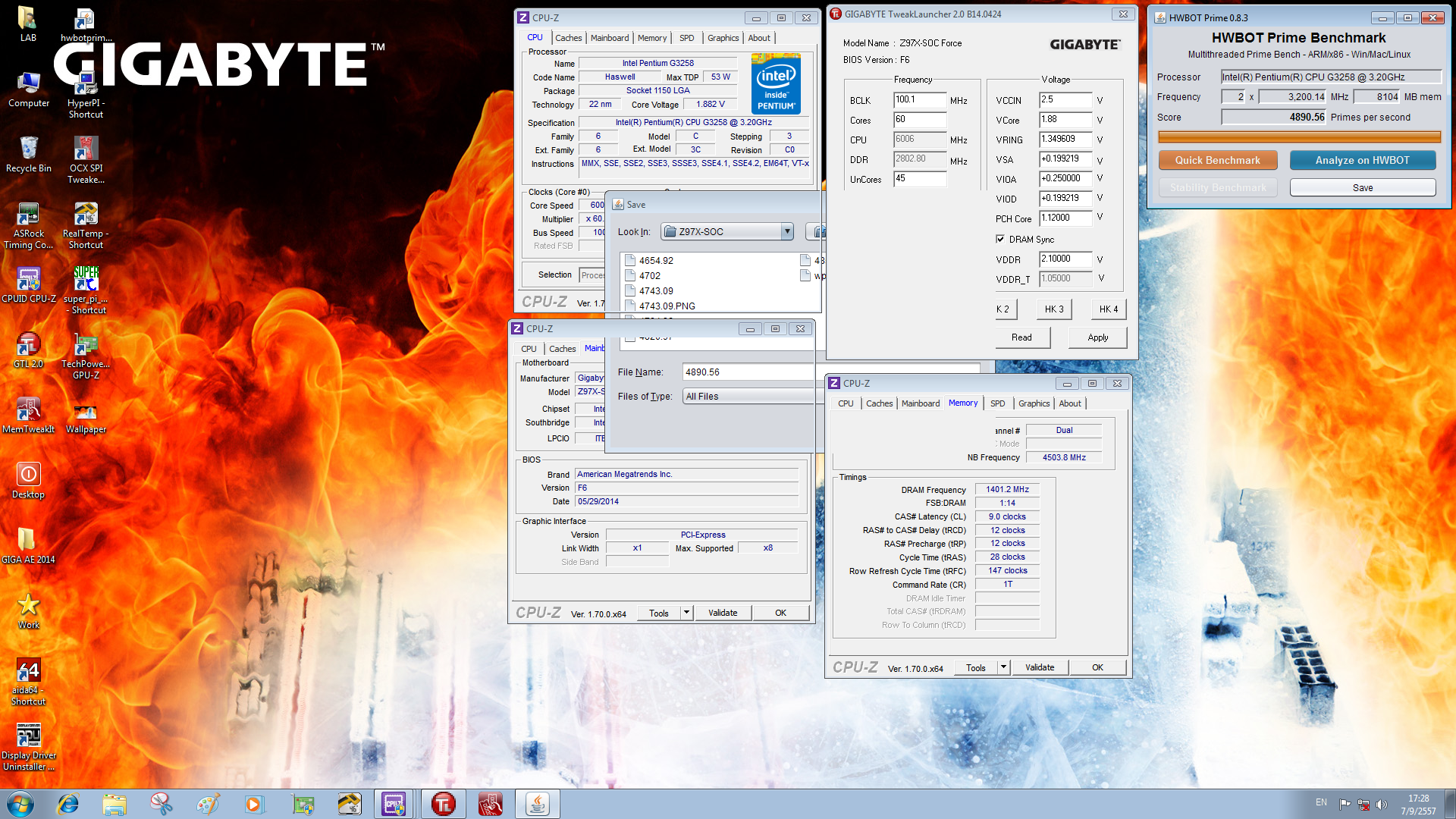The width and height of the screenshot is (1456, 819).
Task: Open About tab in top CPU-Z window
Action: (759, 38)
